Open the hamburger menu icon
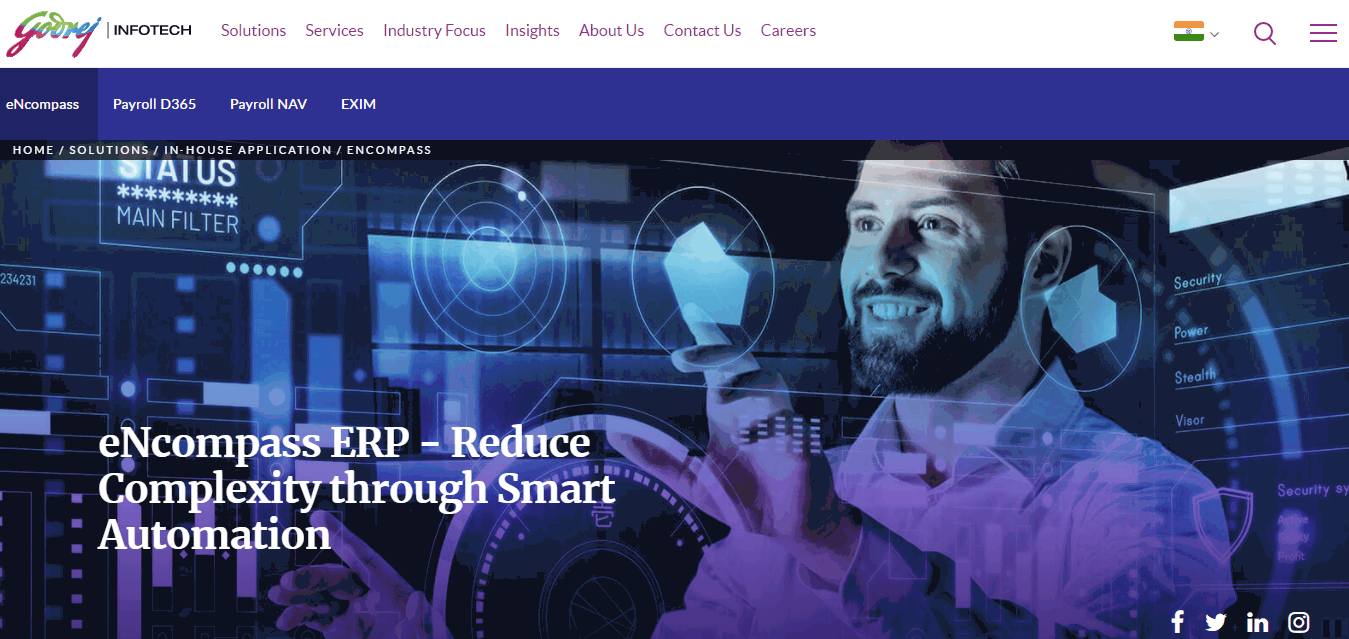1349x639 pixels. [x=1323, y=33]
